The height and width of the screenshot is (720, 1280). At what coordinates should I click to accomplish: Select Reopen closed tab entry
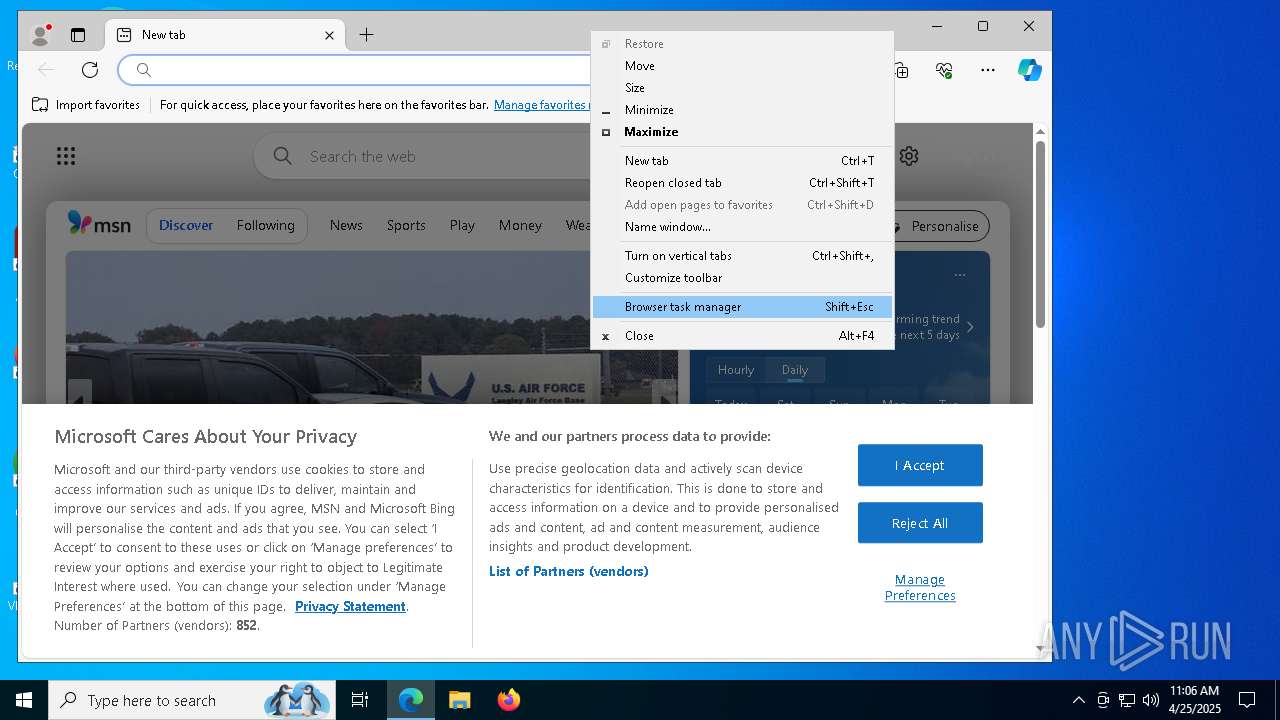click(x=742, y=183)
